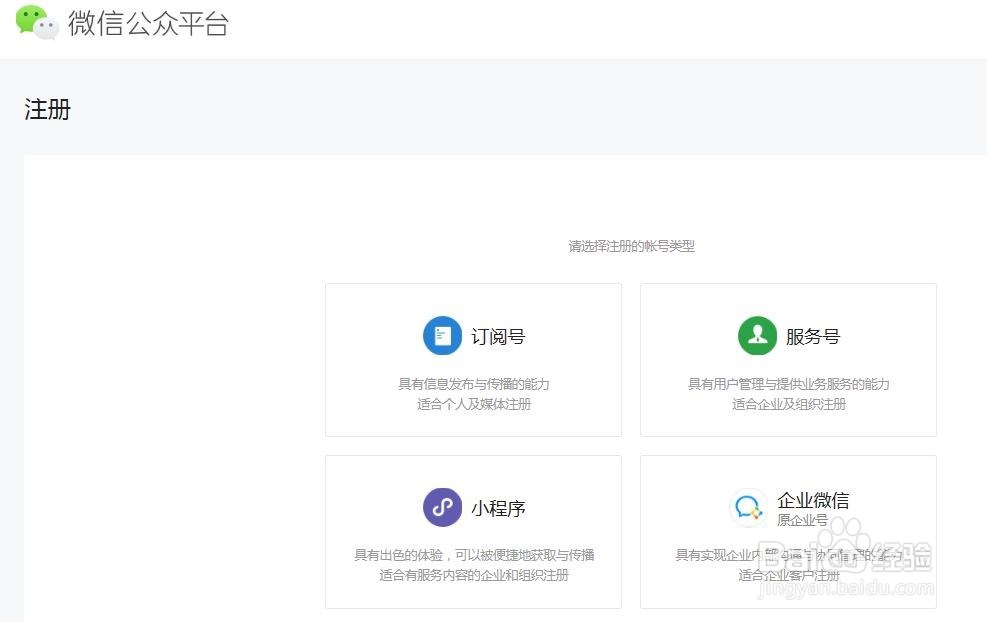
Task: Click the person silhouette in the 服务号 badge
Action: point(758,335)
